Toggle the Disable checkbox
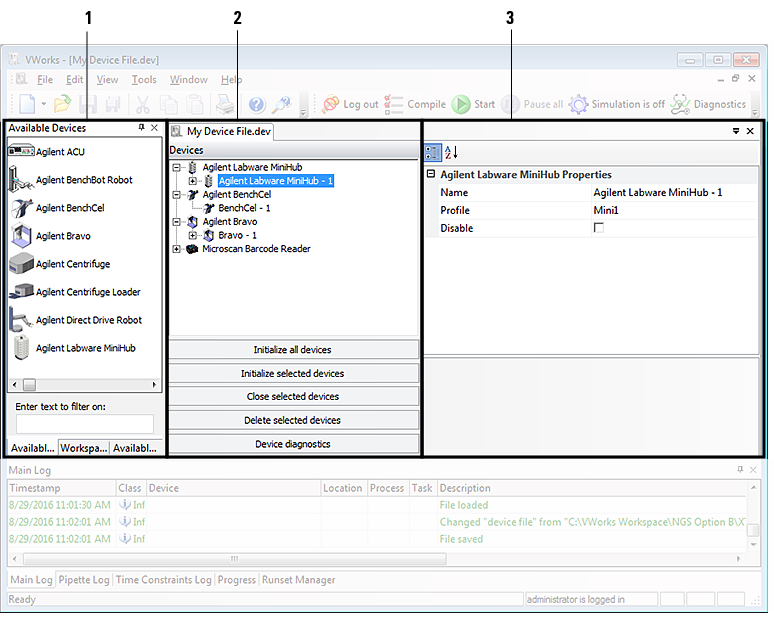Viewport: 774px width, 622px height. coord(599,228)
